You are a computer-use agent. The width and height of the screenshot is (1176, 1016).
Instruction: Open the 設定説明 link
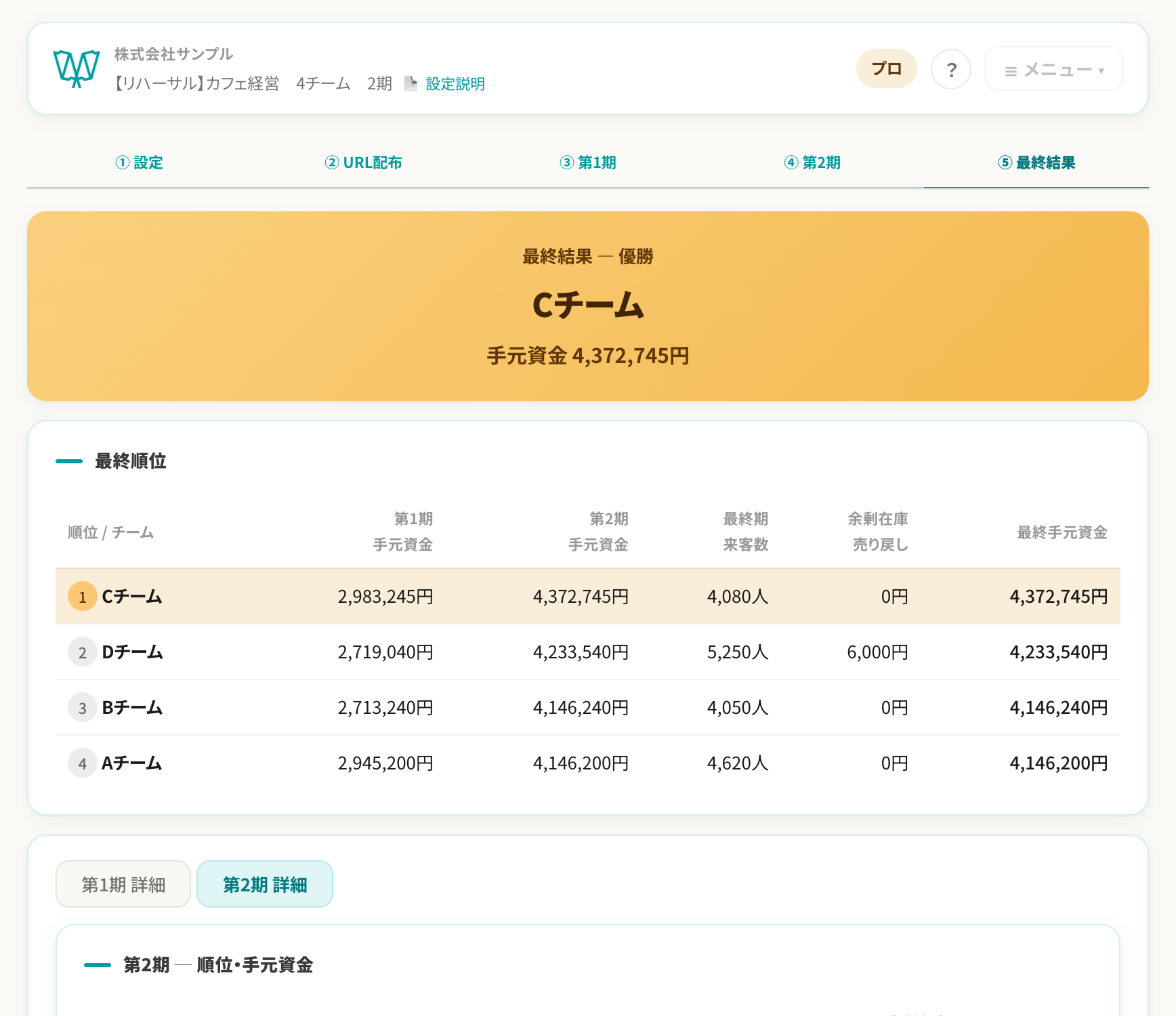[x=455, y=83]
